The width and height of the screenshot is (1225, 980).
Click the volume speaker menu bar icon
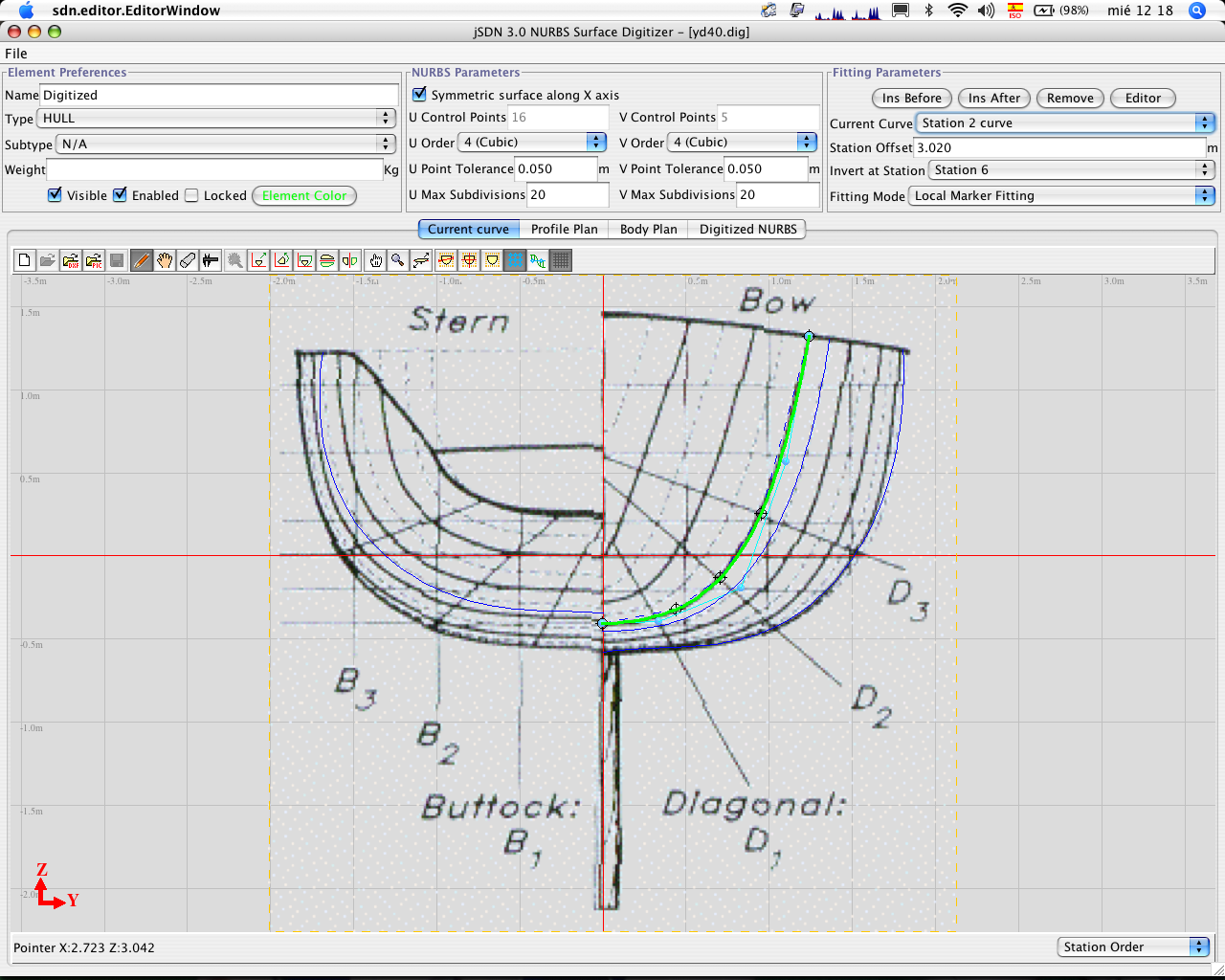click(x=986, y=11)
